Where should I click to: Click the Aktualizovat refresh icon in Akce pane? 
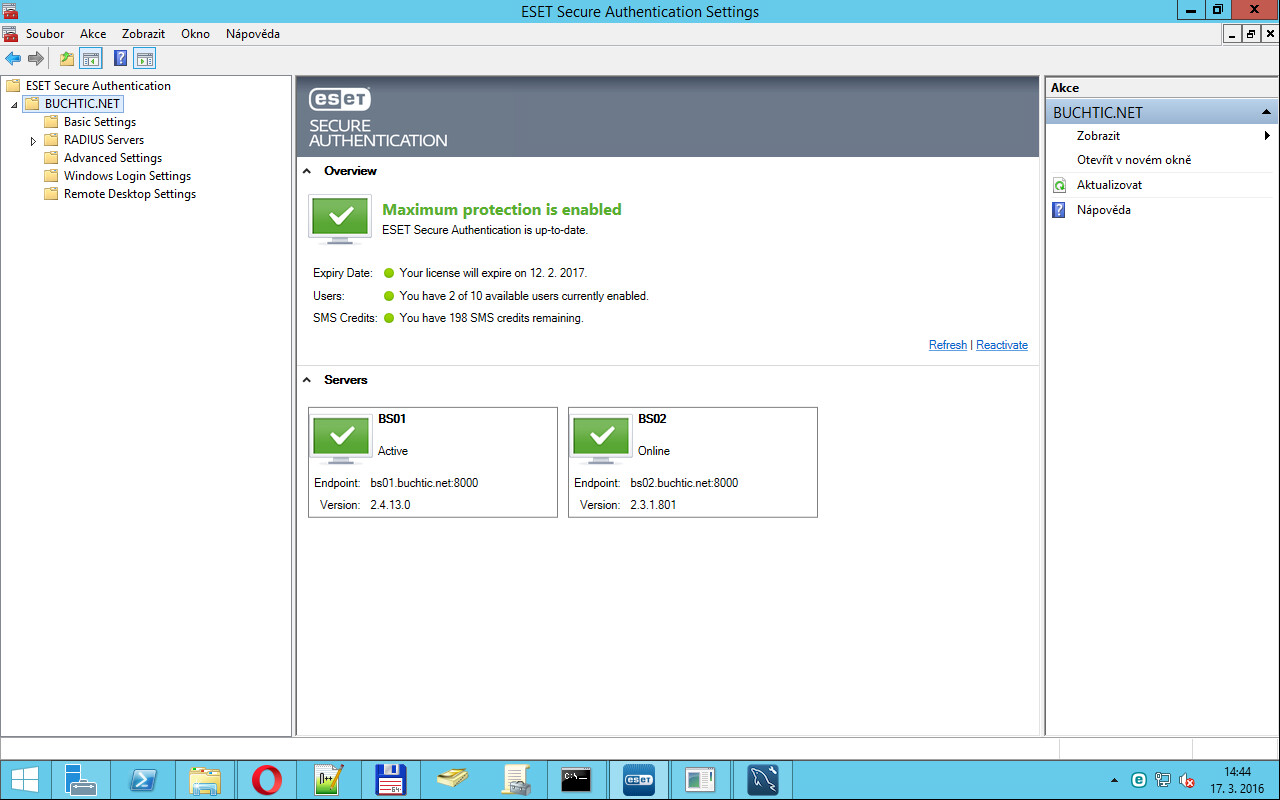pyautogui.click(x=1060, y=185)
